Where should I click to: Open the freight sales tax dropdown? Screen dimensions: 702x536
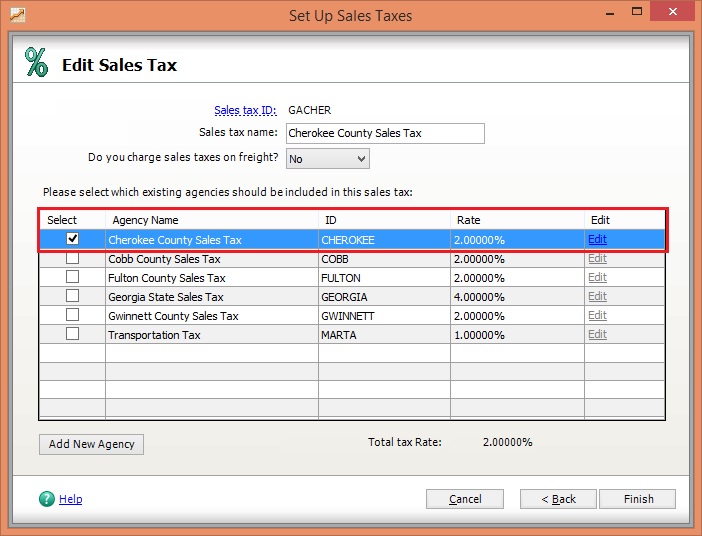pos(328,159)
